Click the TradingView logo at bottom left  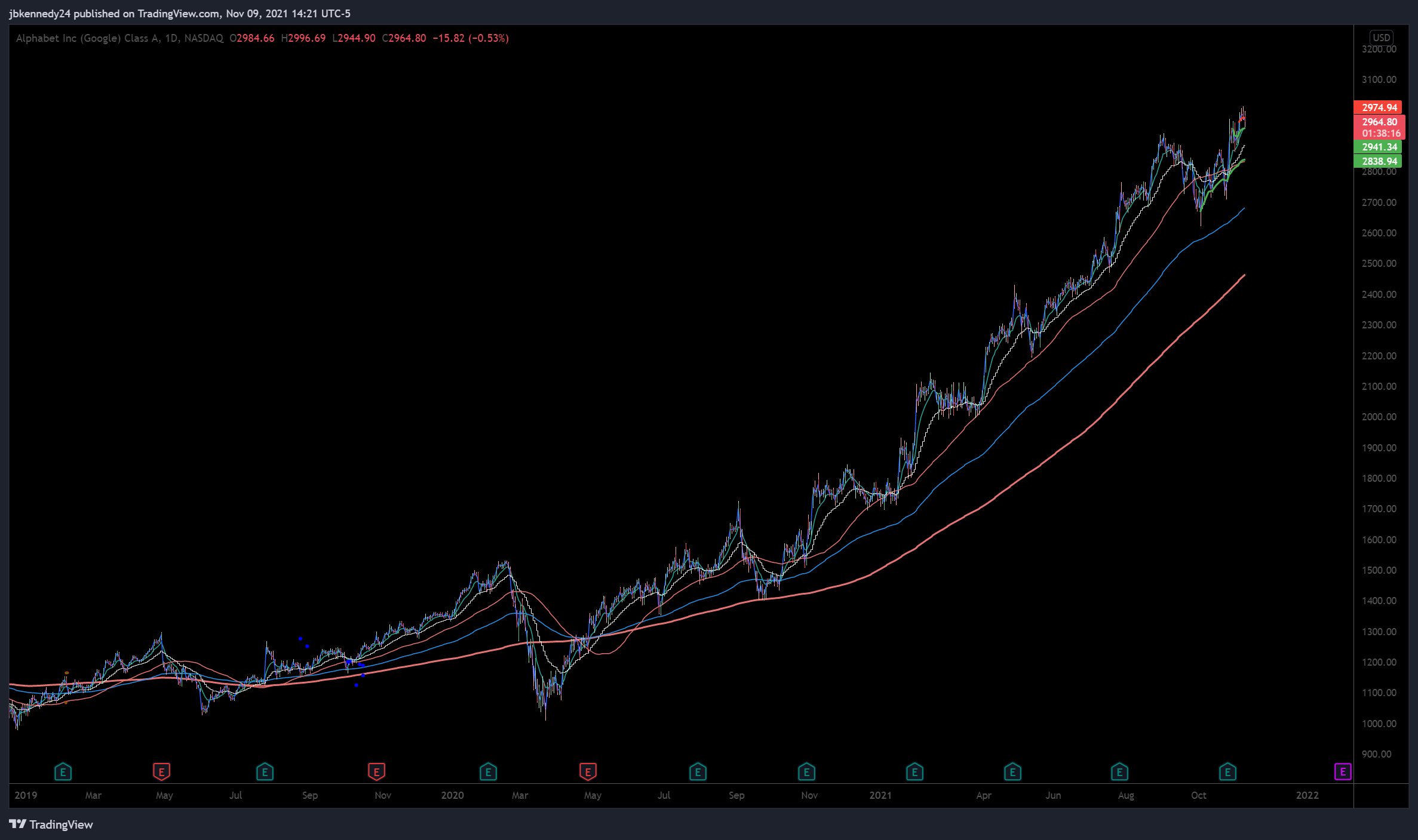pyautogui.click(x=51, y=824)
